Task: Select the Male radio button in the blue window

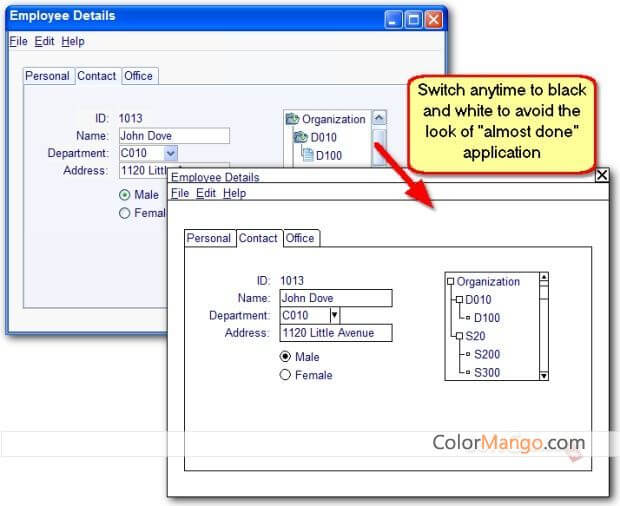Action: point(124,195)
